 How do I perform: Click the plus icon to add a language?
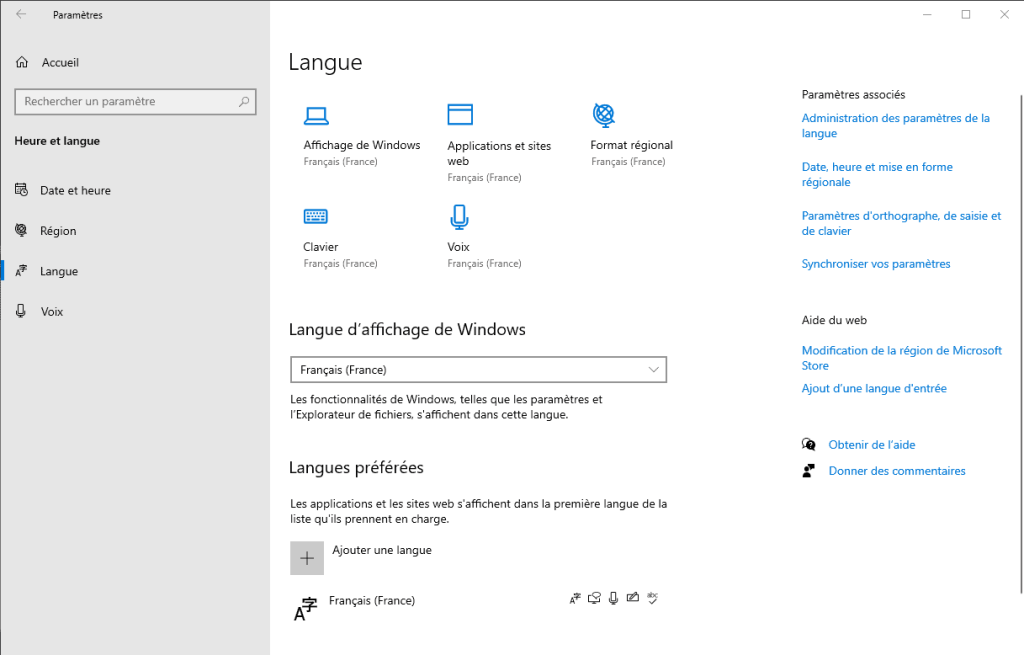307,558
